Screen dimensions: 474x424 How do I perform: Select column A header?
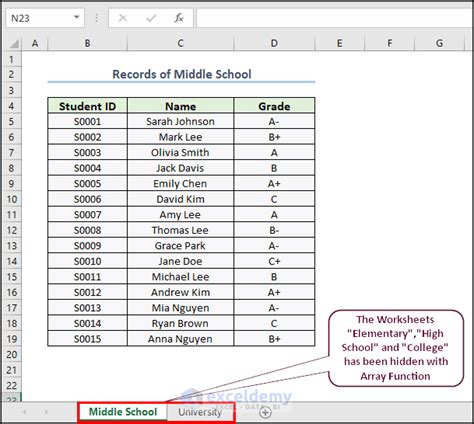click(x=35, y=43)
